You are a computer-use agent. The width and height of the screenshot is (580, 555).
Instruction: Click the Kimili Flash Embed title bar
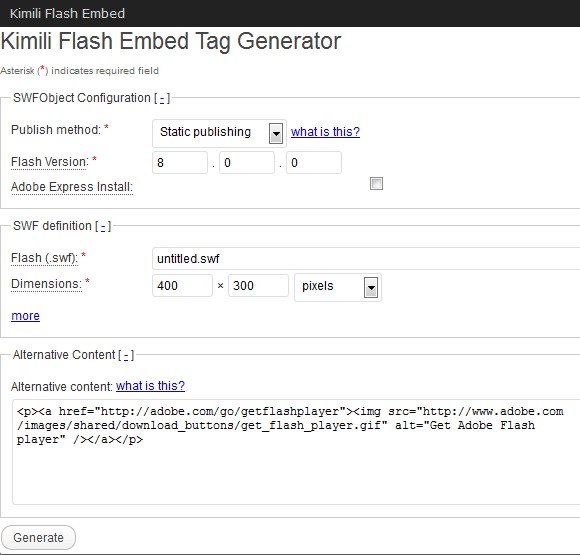pyautogui.click(x=290, y=13)
